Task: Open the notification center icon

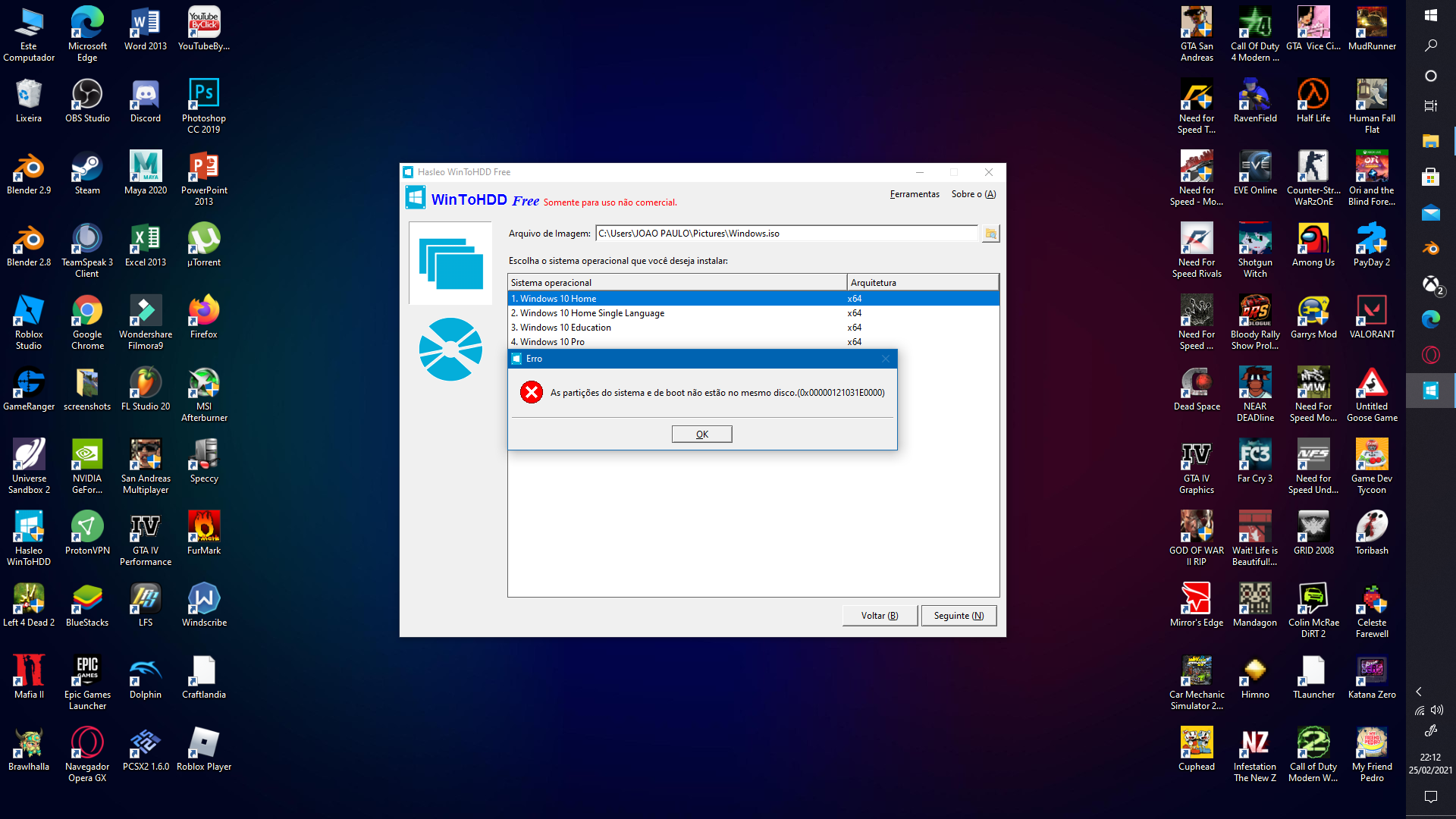Action: tap(1431, 797)
